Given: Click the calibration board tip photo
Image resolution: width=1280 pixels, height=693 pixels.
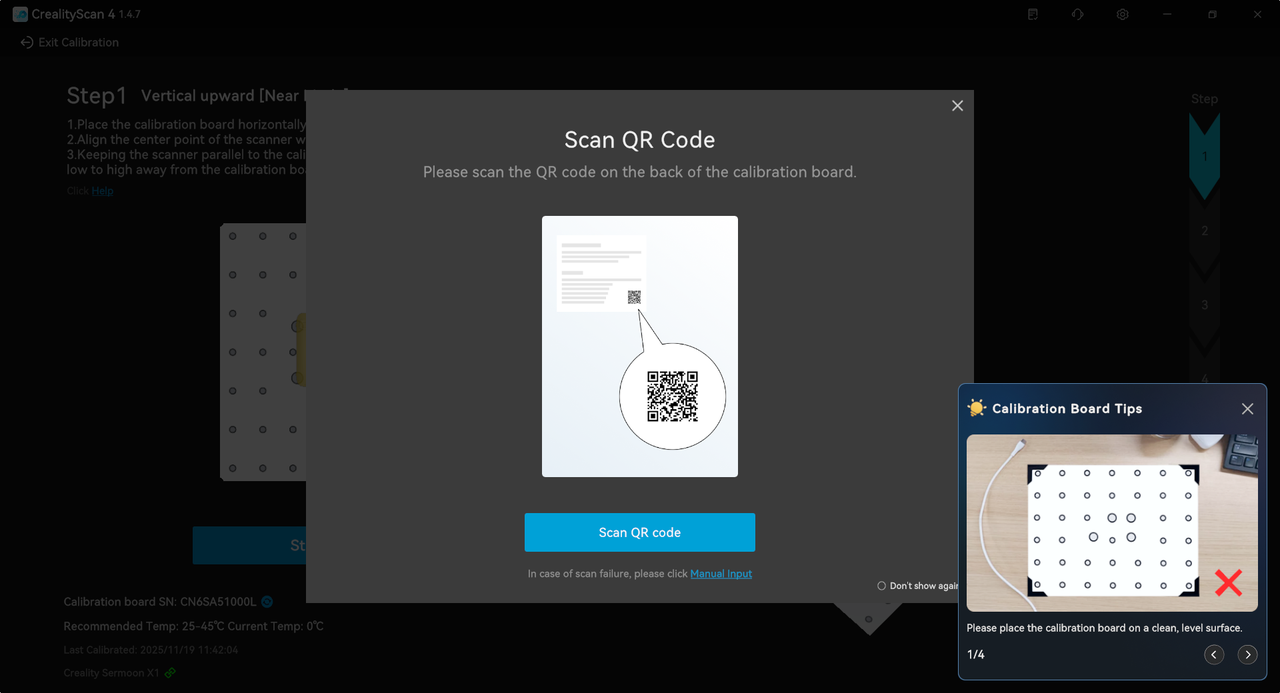Looking at the screenshot, I should (1112, 523).
